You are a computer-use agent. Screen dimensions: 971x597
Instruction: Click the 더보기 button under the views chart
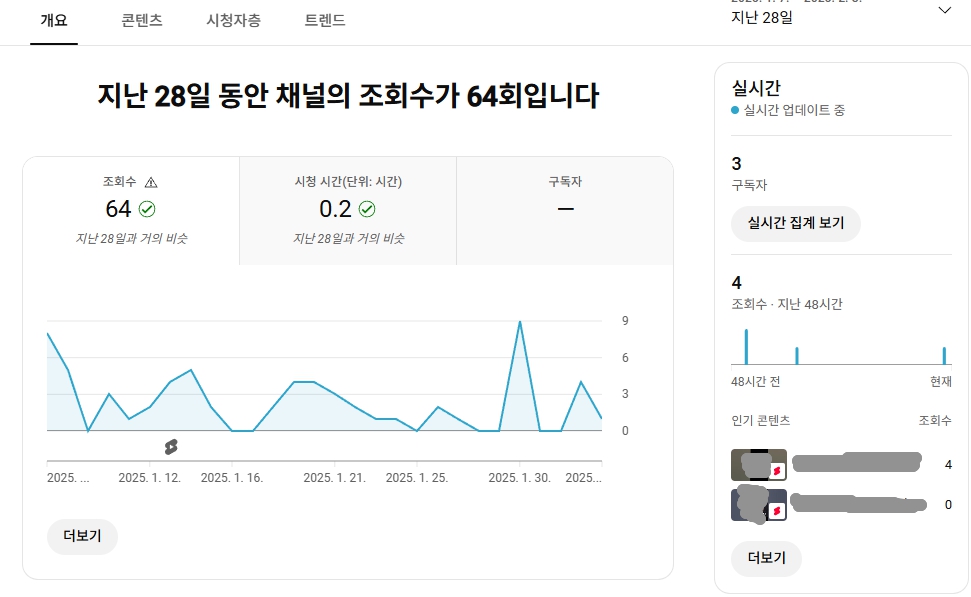tap(82, 536)
